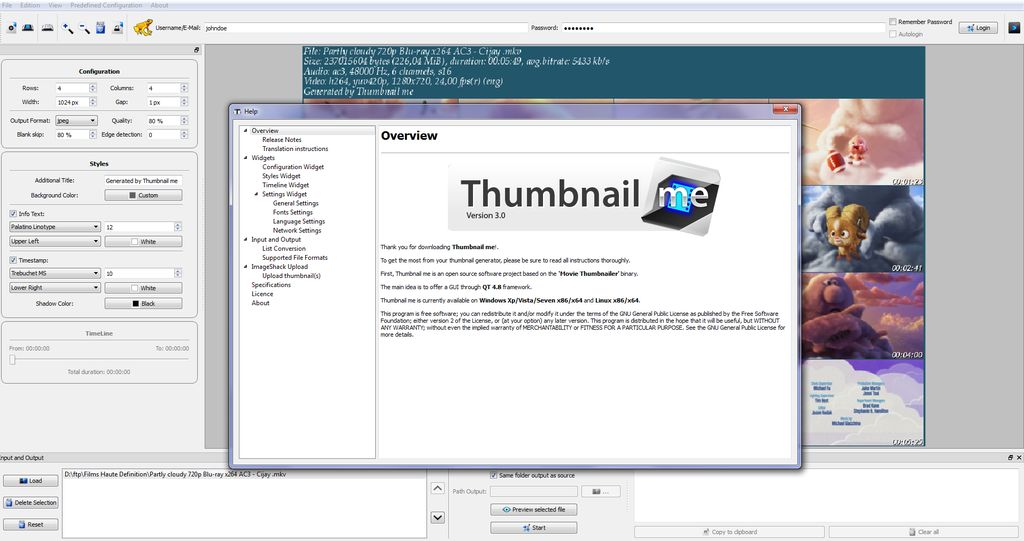Open the Edition menu
1024x541 pixels.
[x=30, y=5]
